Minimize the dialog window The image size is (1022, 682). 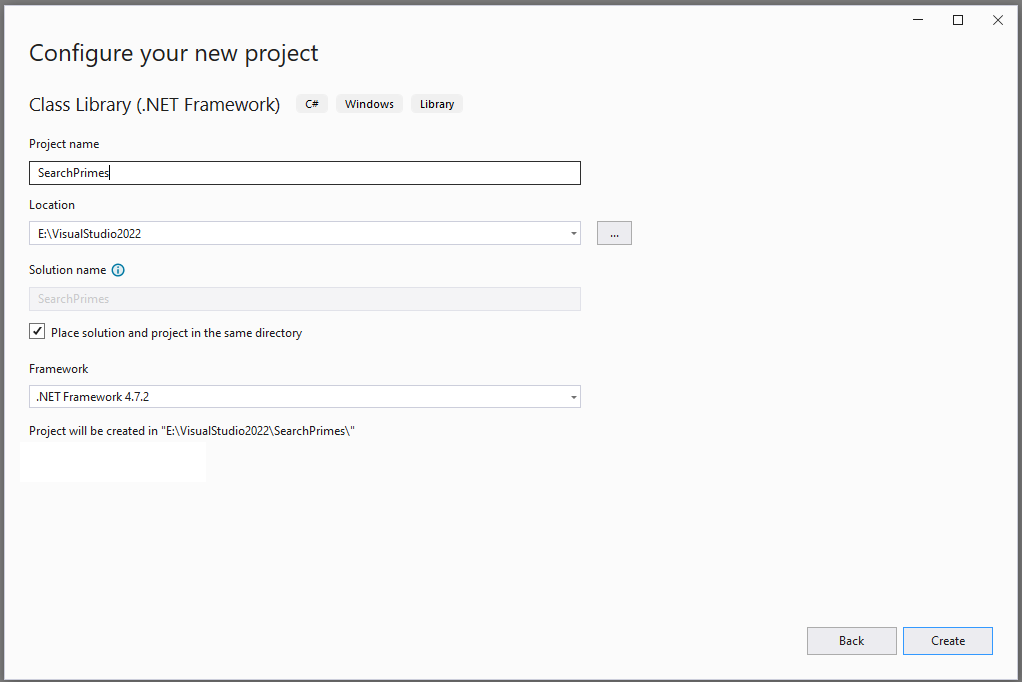click(918, 20)
